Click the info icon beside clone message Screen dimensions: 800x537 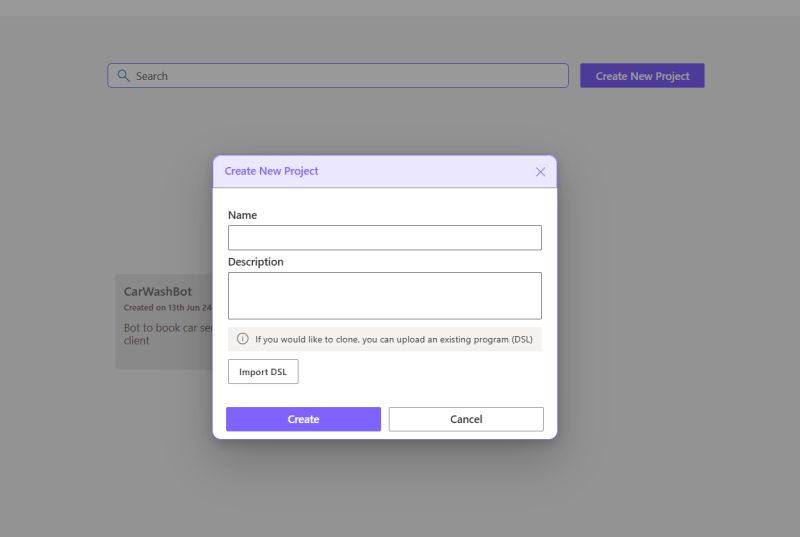point(242,339)
